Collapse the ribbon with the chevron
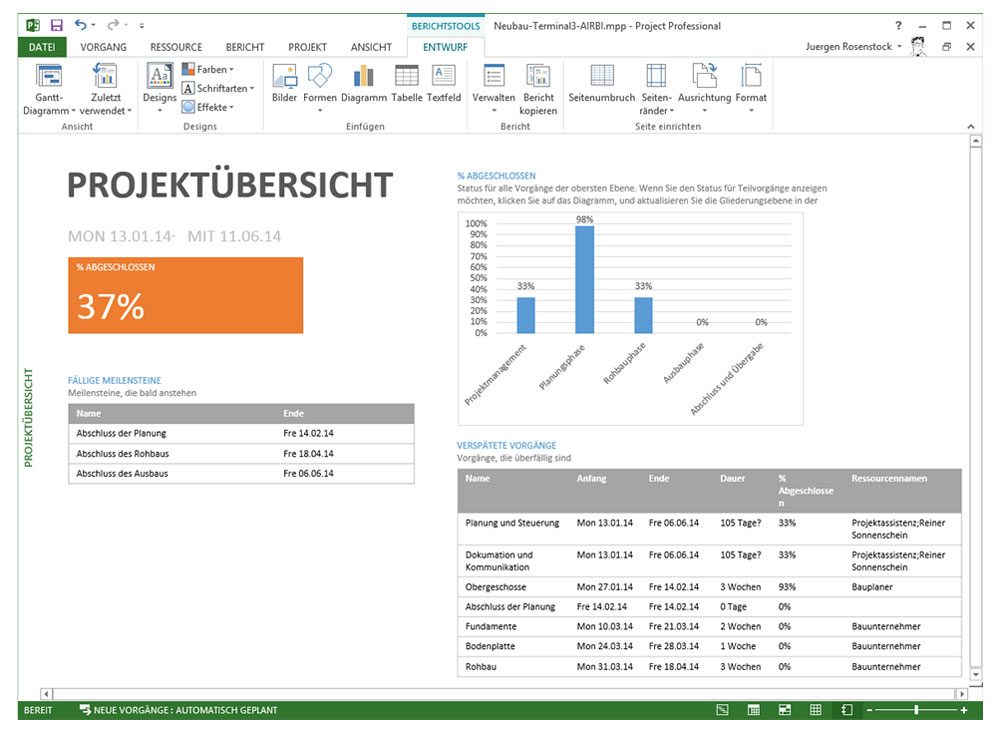Viewport: 1000px width, 729px height. point(971,126)
